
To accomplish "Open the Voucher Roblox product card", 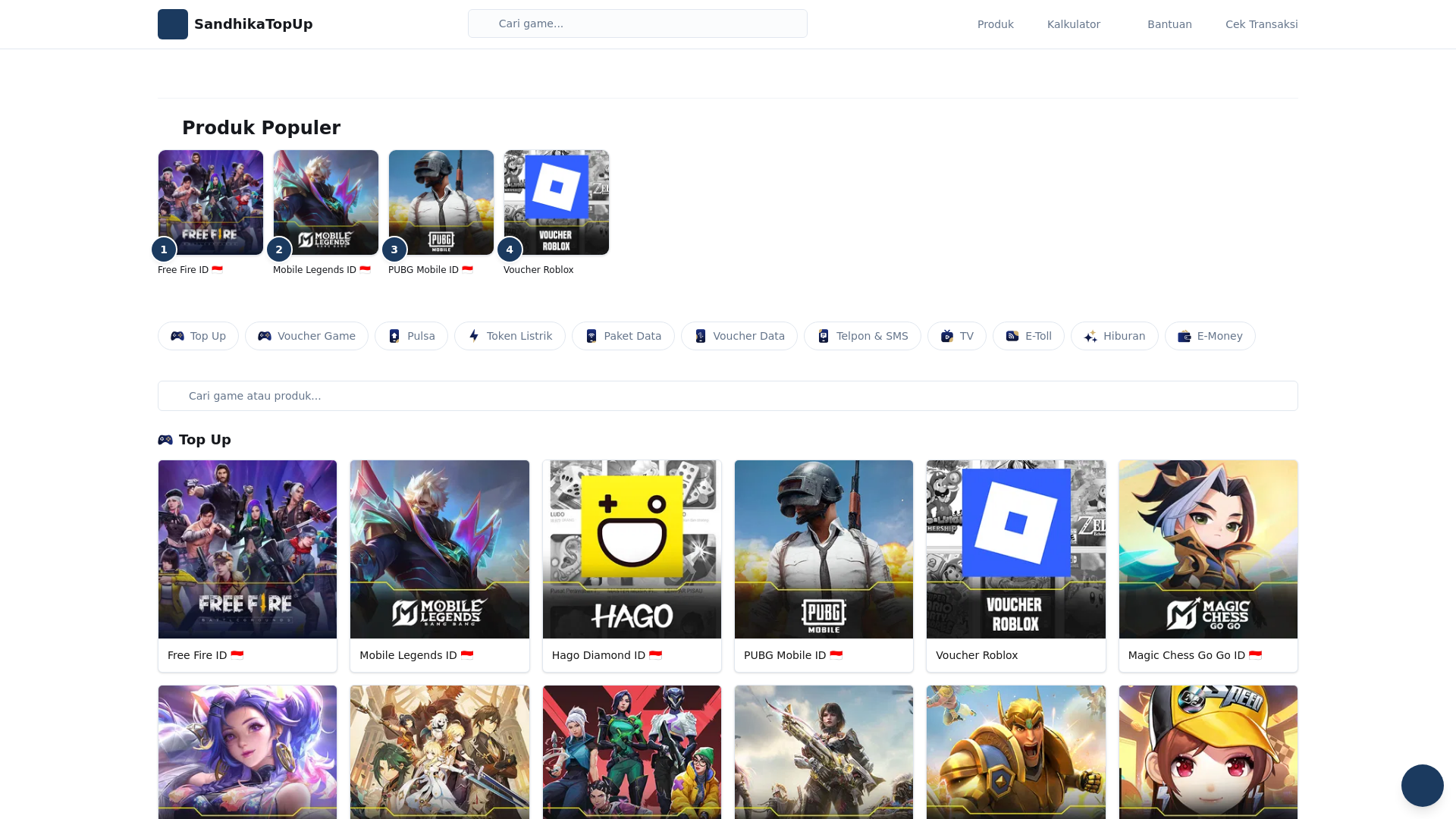I will coord(1016,566).
